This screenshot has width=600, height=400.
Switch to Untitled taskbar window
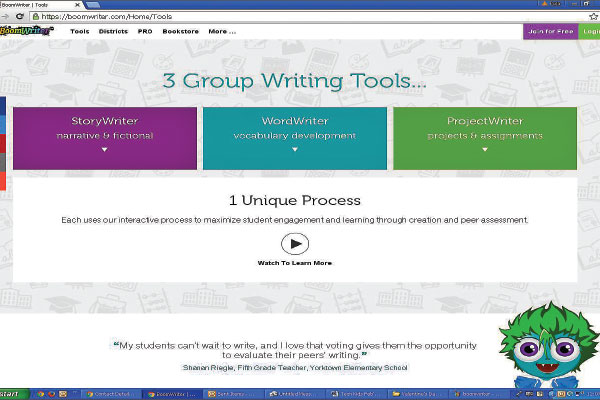pyautogui.click(x=295, y=394)
